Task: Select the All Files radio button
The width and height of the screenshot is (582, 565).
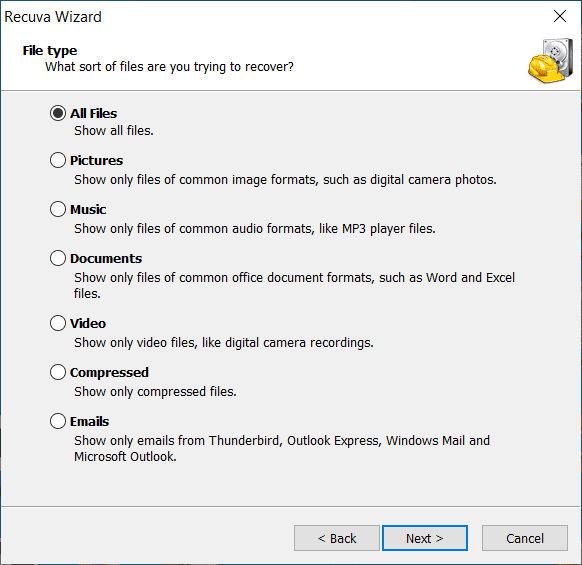Action: [58, 113]
